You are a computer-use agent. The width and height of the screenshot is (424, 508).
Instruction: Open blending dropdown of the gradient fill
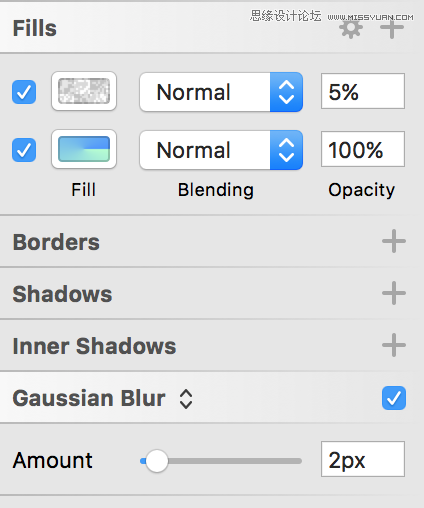(x=221, y=150)
